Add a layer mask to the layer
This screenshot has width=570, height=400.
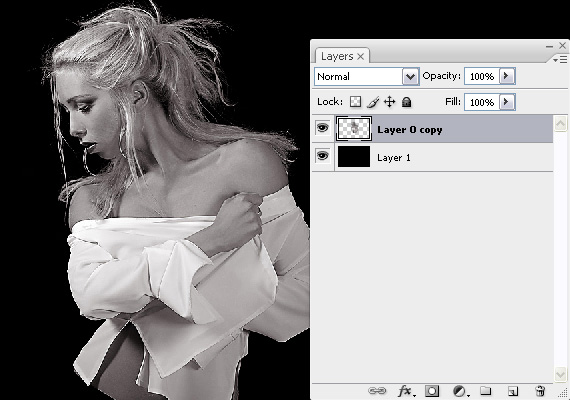point(432,391)
